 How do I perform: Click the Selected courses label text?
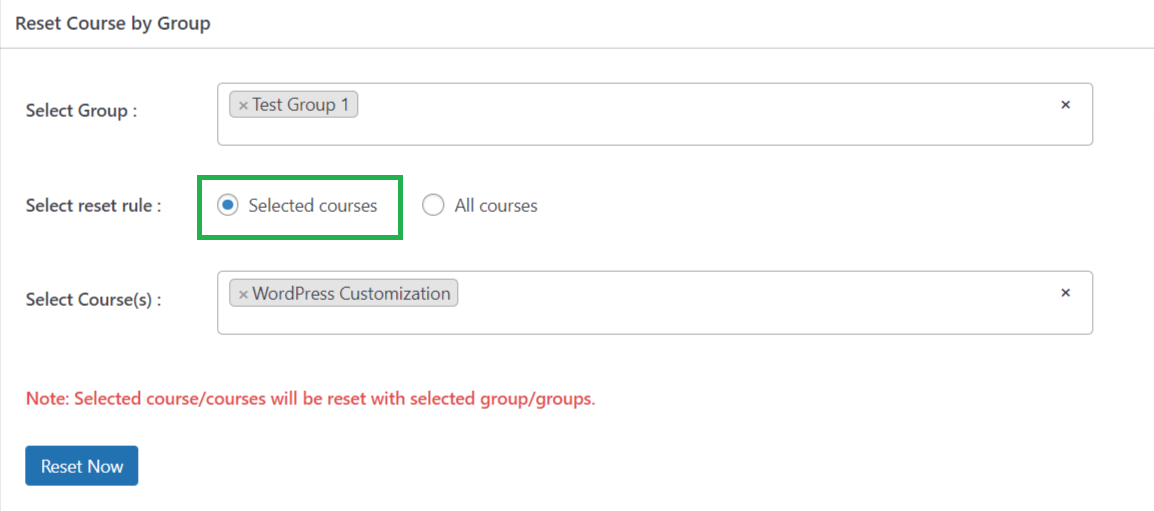click(x=313, y=206)
